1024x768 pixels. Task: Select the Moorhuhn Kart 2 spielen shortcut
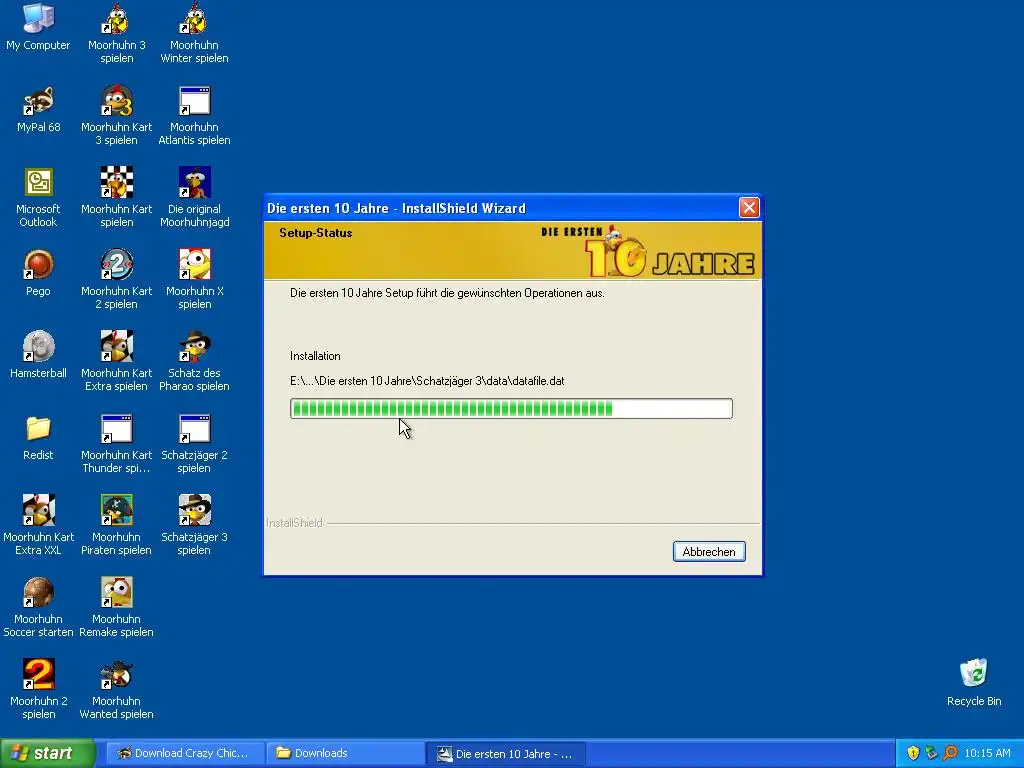(x=116, y=280)
